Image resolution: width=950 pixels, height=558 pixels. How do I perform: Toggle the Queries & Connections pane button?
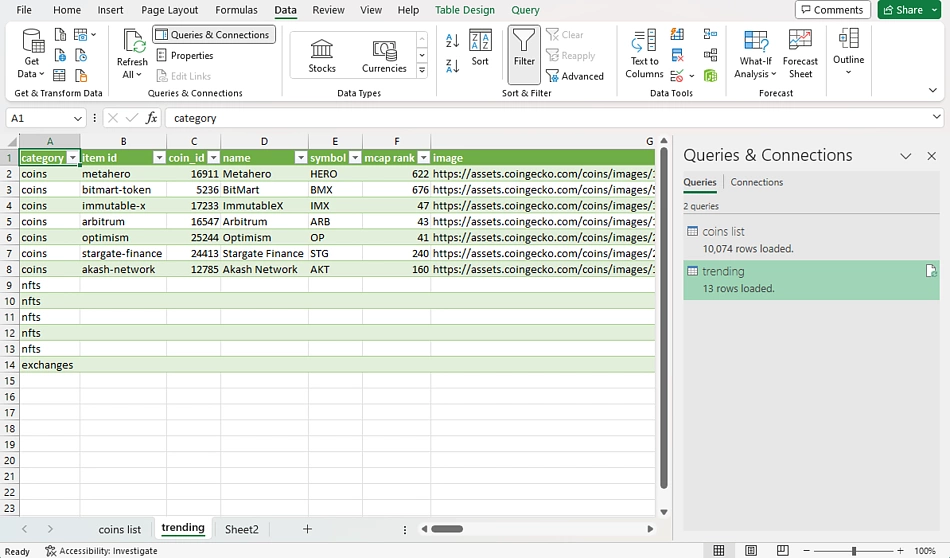(x=214, y=35)
